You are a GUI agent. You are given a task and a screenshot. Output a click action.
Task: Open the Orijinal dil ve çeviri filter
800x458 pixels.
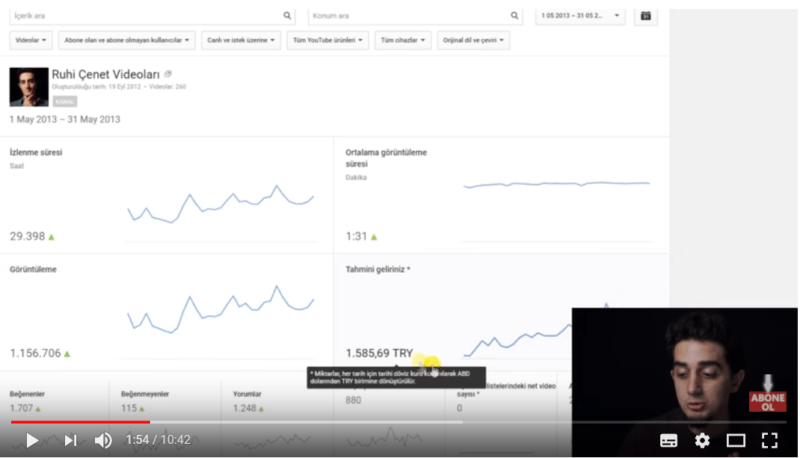tap(474, 40)
